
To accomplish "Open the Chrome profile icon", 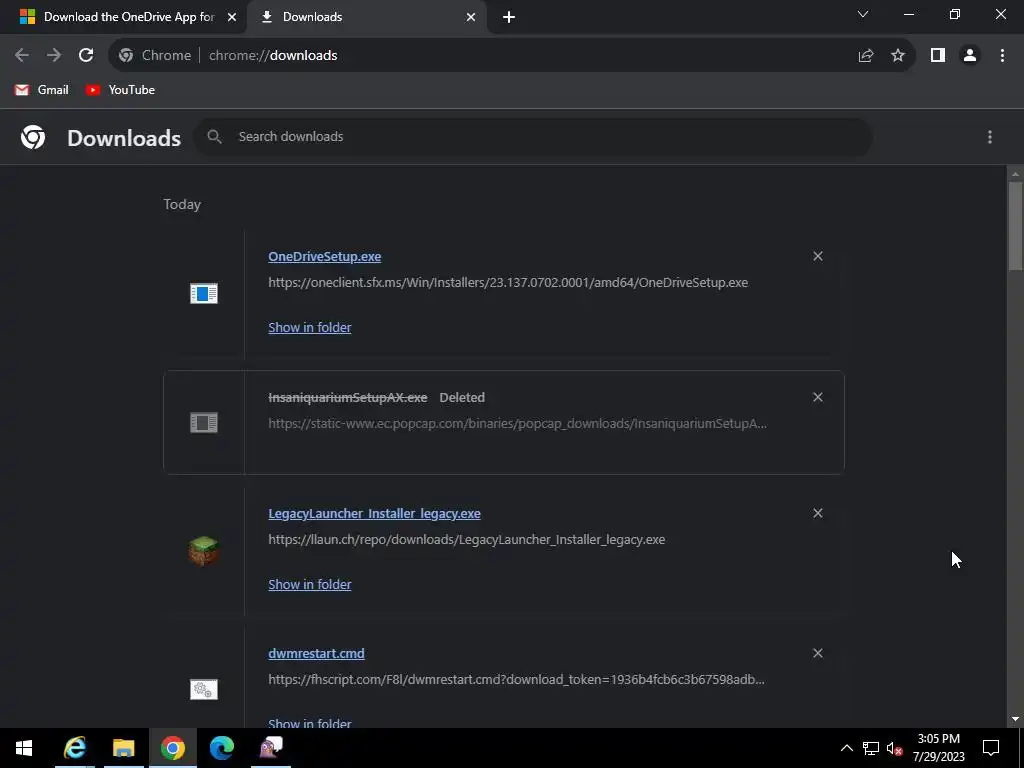I will 970,56.
